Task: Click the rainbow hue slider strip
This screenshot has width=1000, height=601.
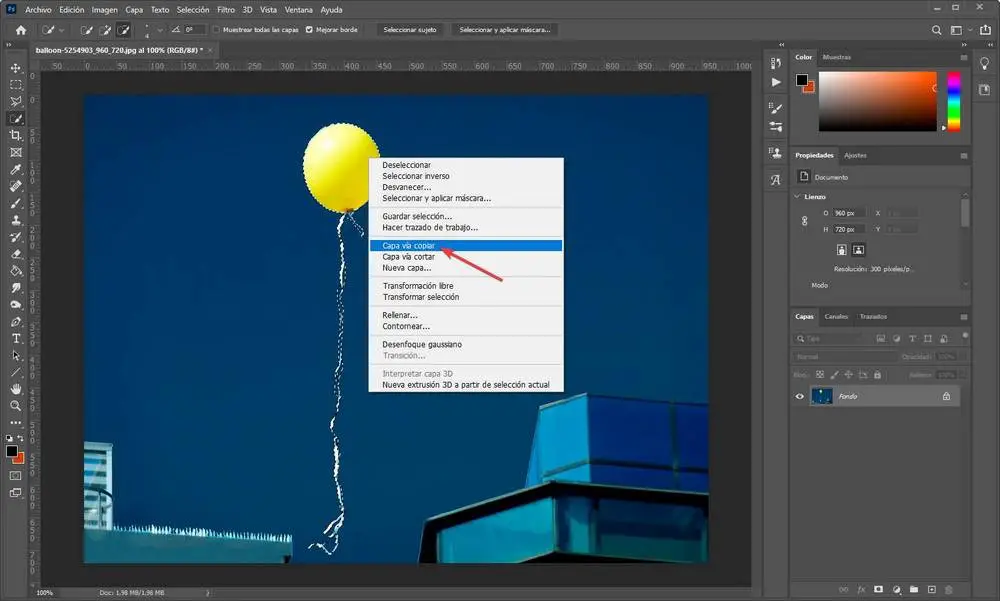Action: tap(953, 101)
